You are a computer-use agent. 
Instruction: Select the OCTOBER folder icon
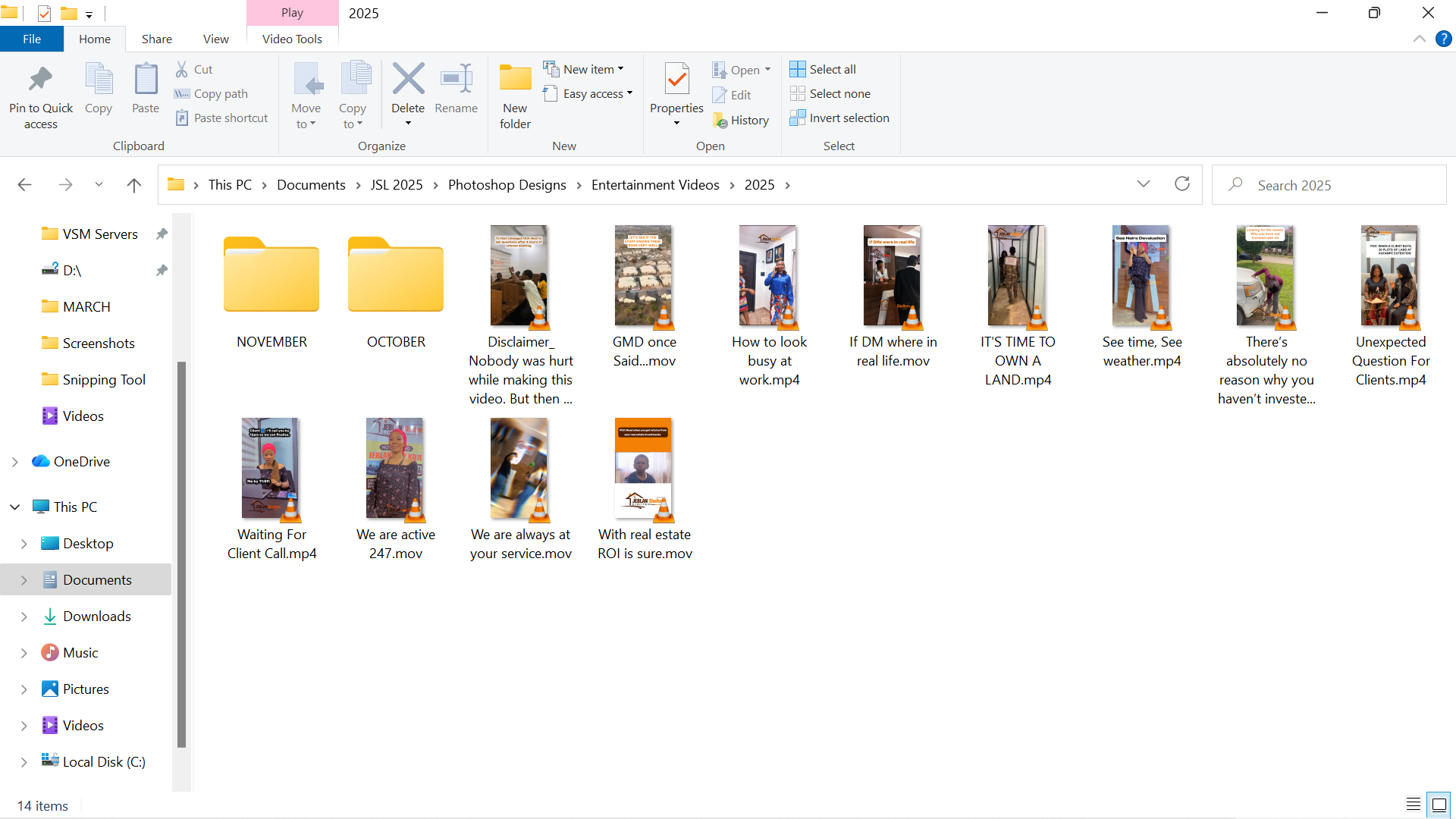[396, 275]
